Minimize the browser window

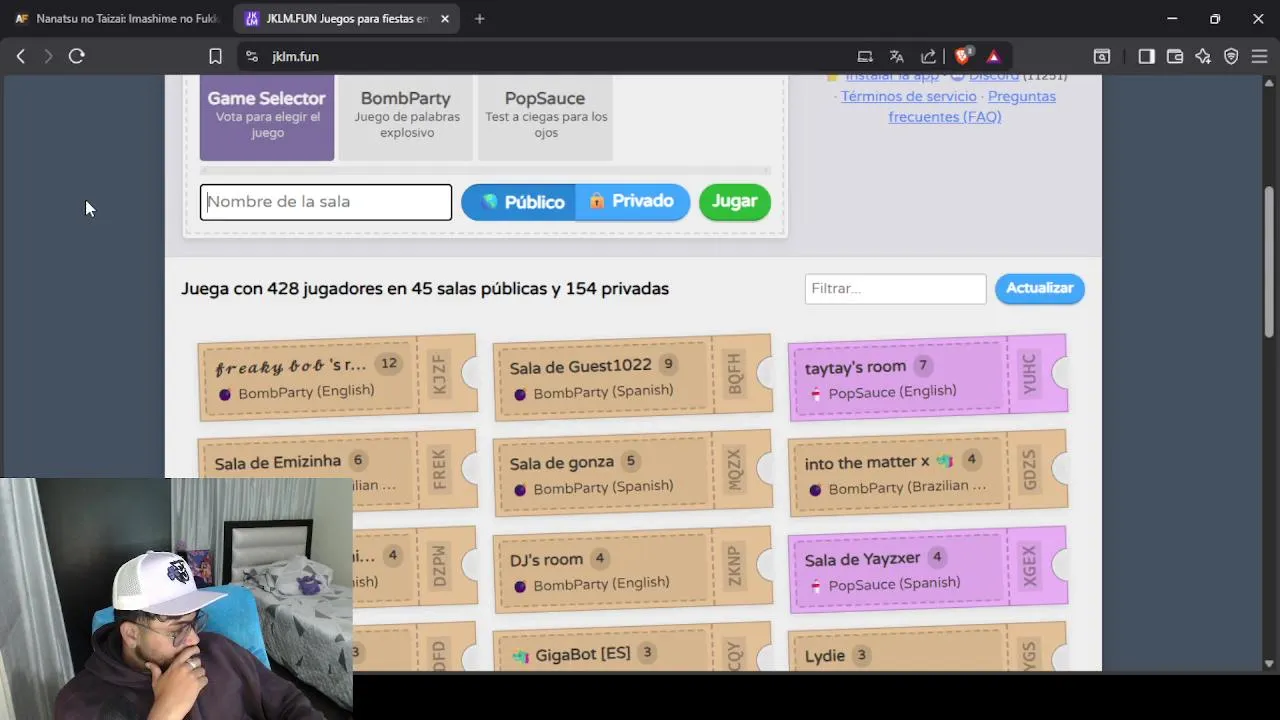click(1172, 19)
